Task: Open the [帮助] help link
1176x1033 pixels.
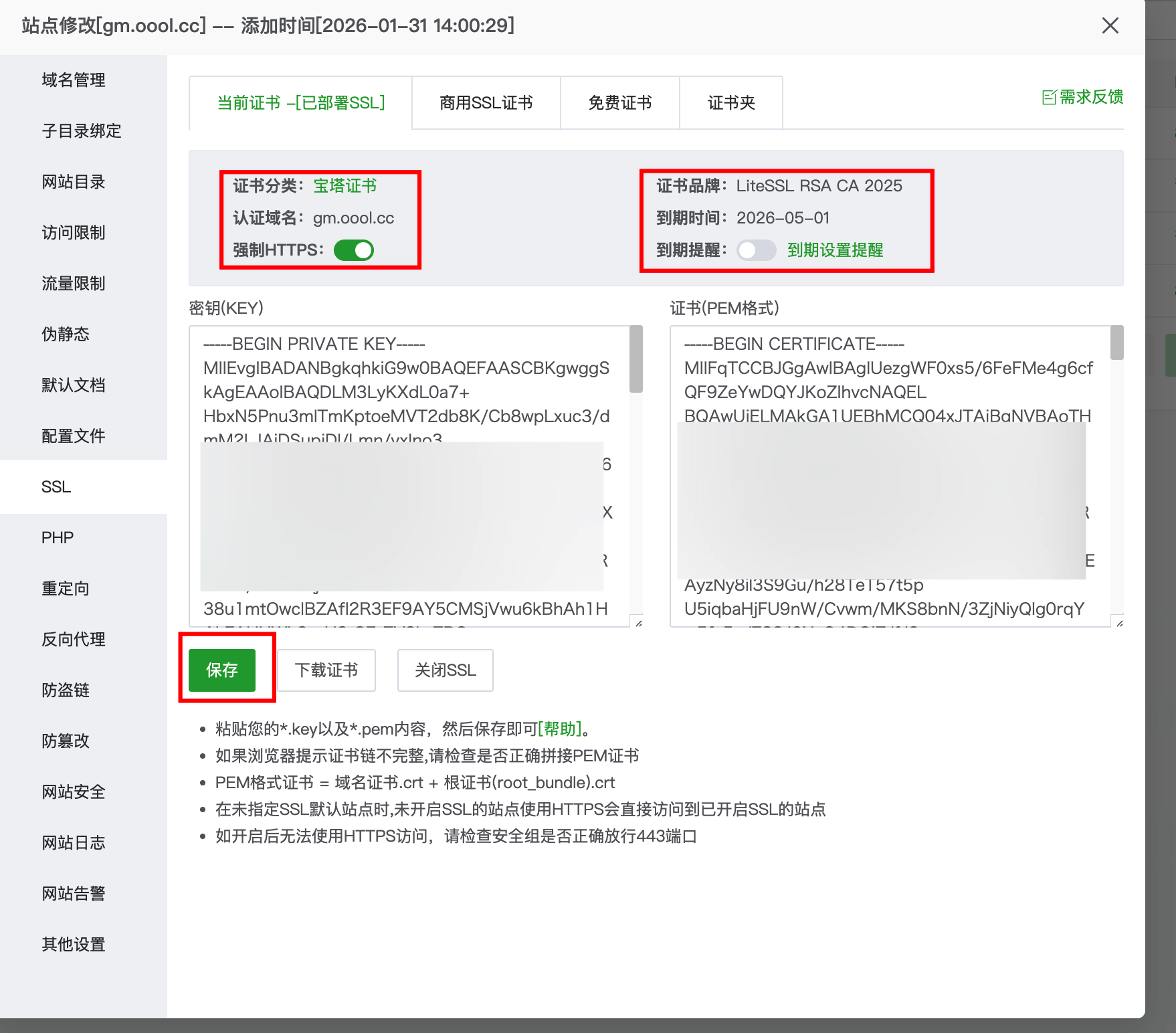Action: [x=561, y=729]
